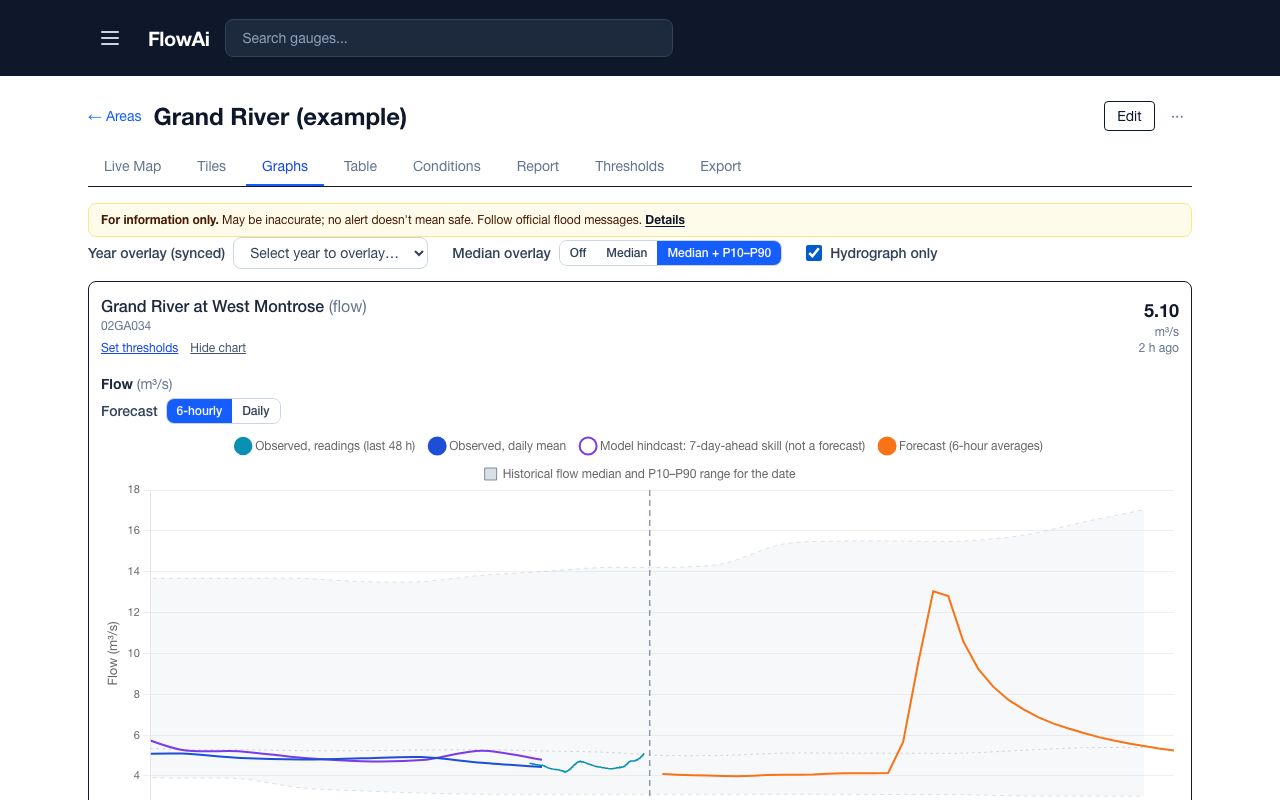1280x800 pixels.
Task: Click the current flow value 5.10
Action: point(1161,311)
